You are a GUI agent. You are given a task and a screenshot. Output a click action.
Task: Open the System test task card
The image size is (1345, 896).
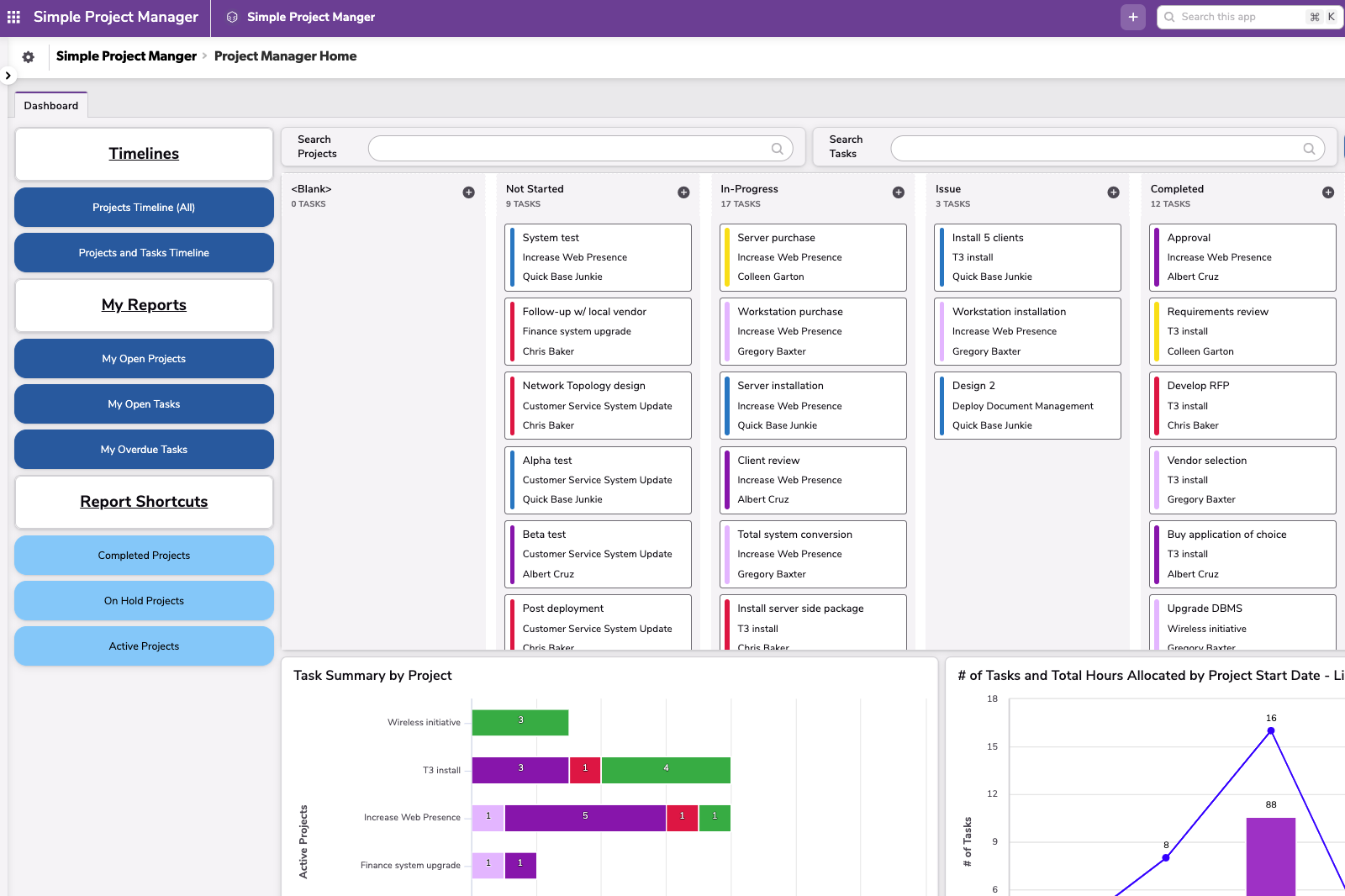[598, 257]
